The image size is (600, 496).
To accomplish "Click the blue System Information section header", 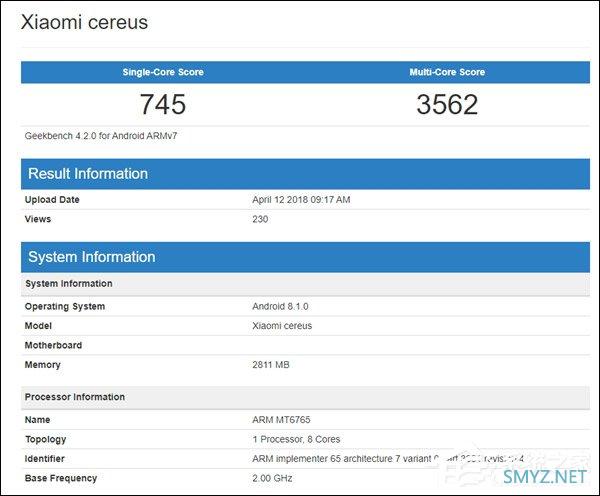I will tap(305, 257).
